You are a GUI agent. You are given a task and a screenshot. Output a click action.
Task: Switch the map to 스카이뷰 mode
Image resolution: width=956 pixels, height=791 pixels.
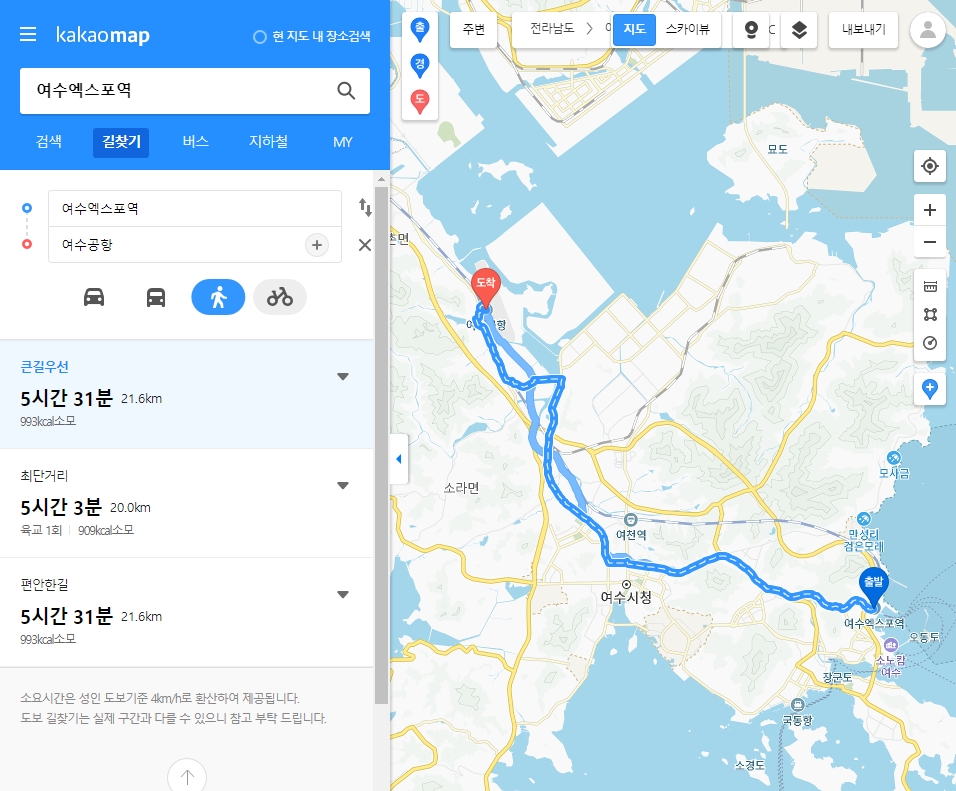pyautogui.click(x=688, y=29)
